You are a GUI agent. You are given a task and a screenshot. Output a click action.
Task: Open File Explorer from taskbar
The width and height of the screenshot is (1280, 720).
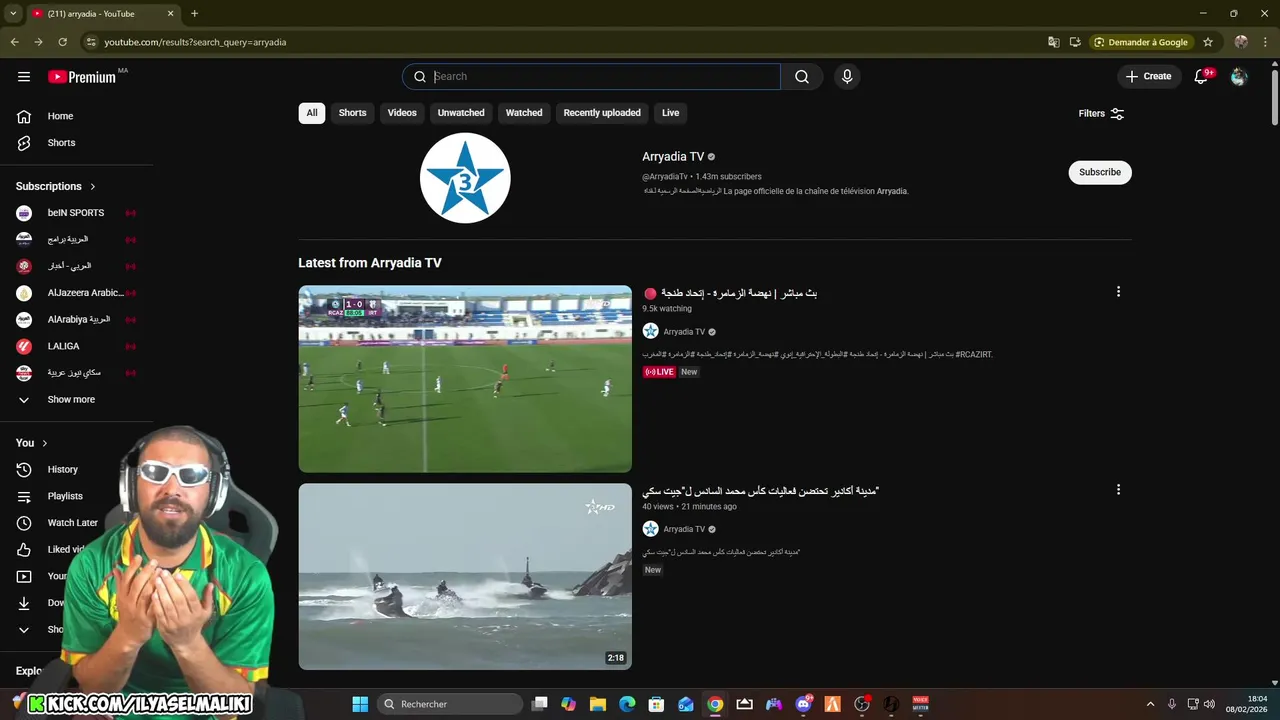click(598, 704)
